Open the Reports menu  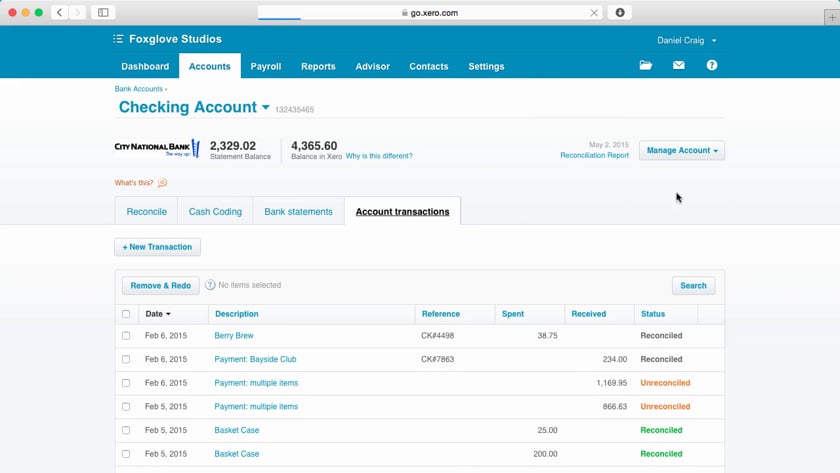point(318,66)
